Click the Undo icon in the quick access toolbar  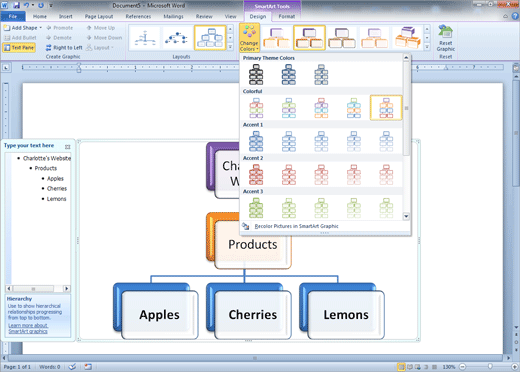pos(27,5)
